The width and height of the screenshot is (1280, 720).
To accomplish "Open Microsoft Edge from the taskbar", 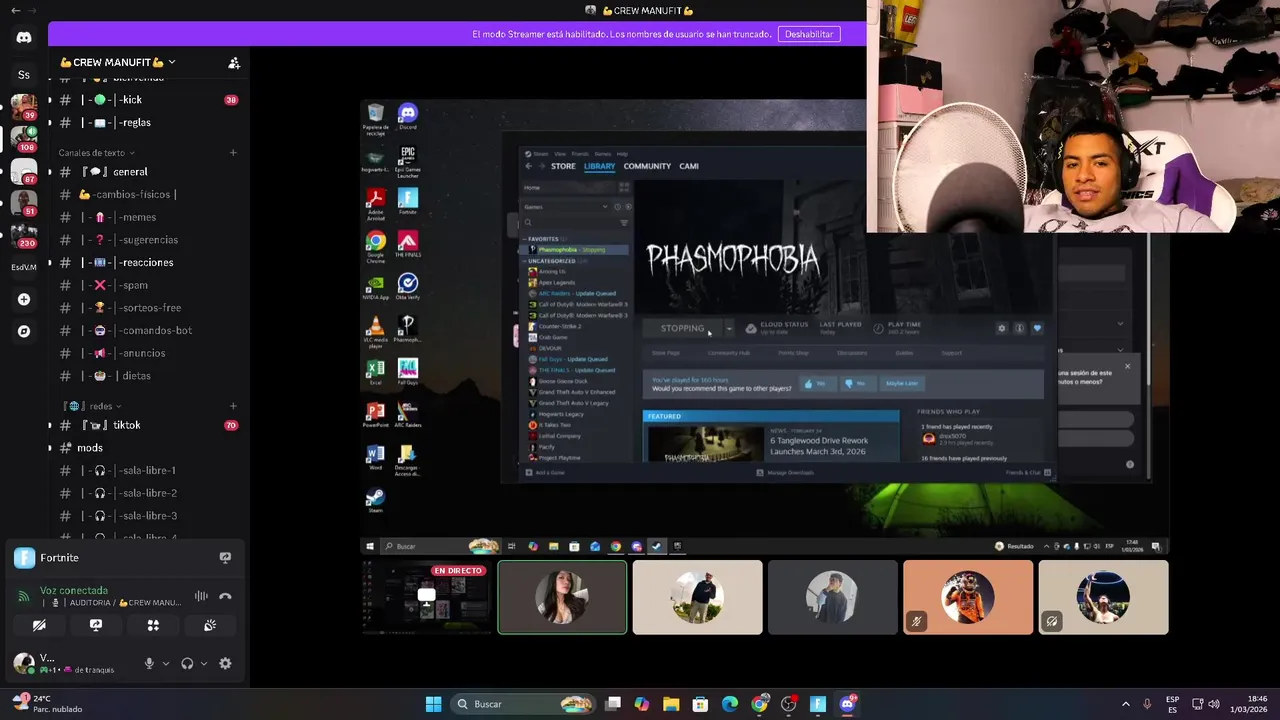I will point(730,704).
